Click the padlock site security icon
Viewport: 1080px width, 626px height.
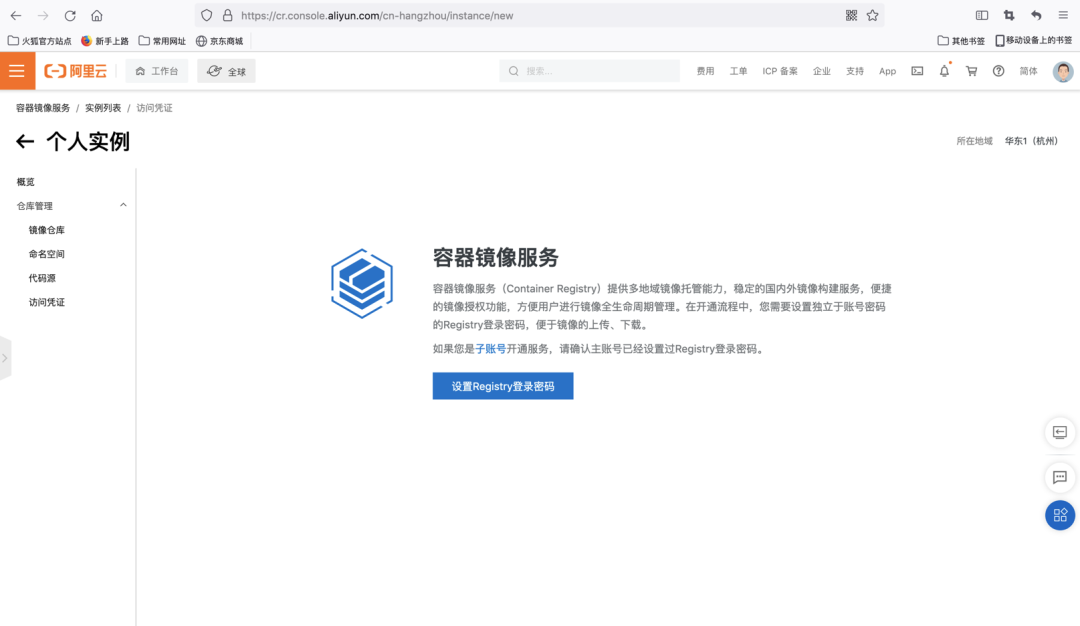(x=227, y=15)
